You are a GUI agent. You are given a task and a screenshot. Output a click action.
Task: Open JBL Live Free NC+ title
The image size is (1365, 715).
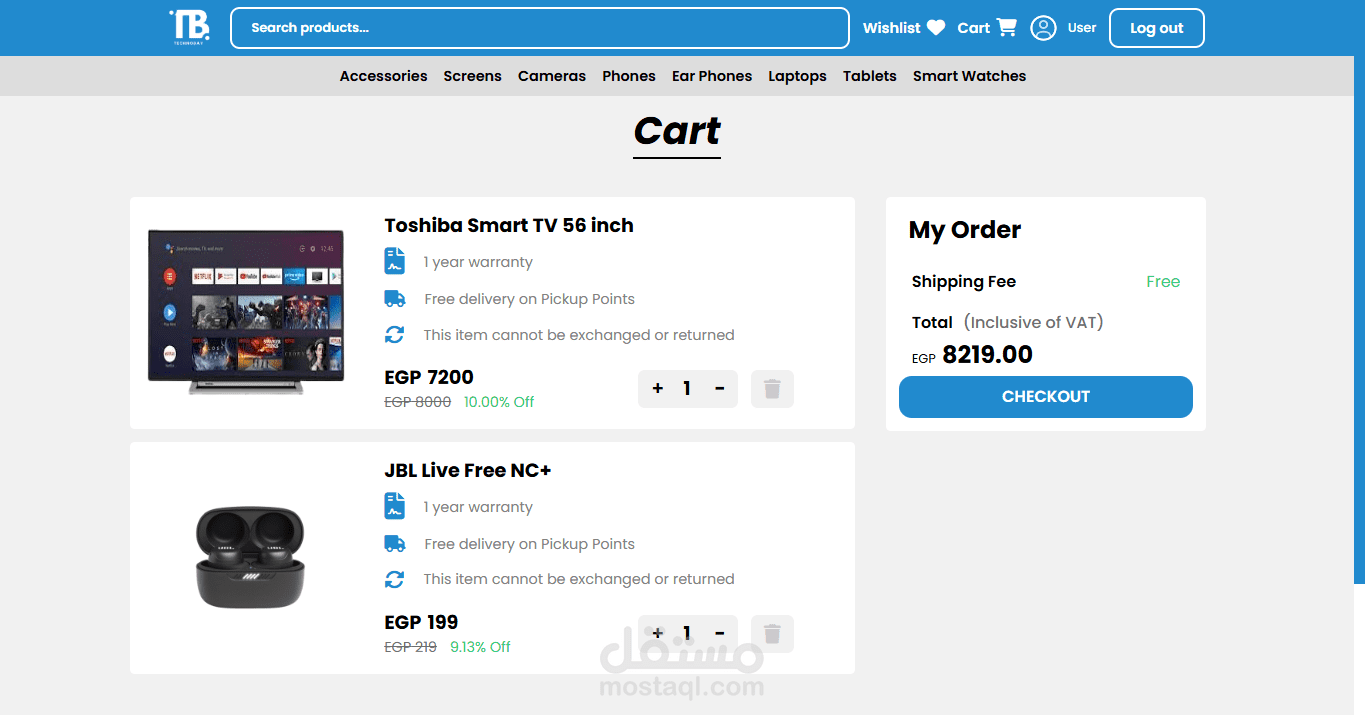(x=468, y=470)
